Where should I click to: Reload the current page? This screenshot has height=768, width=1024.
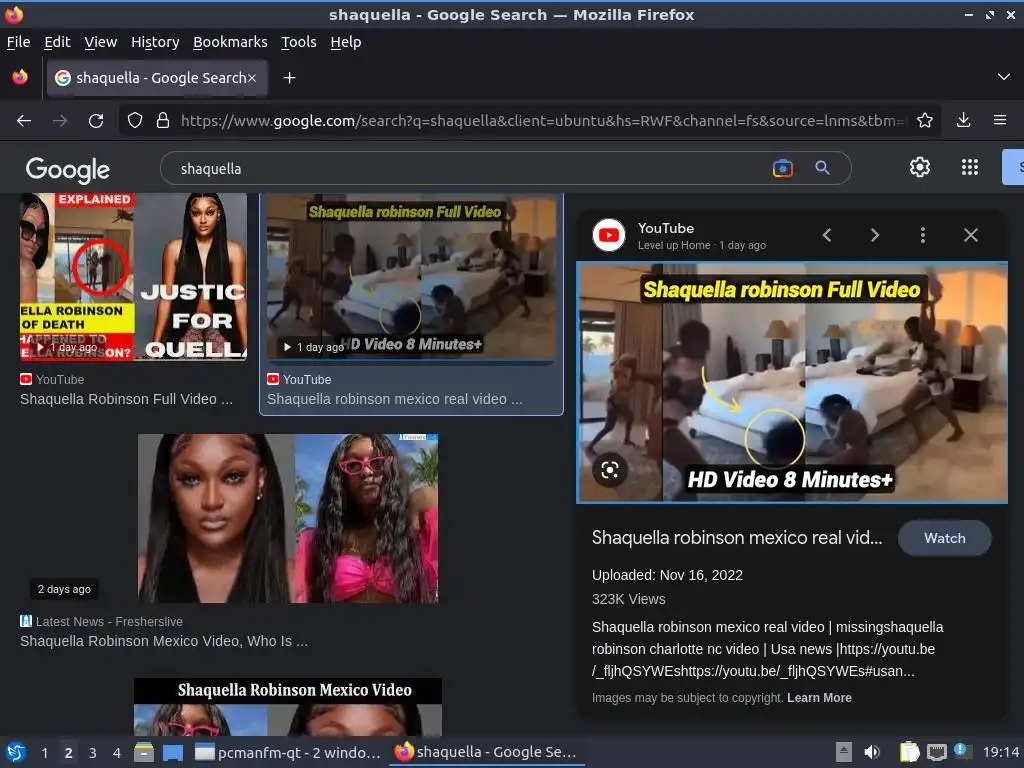(96, 121)
